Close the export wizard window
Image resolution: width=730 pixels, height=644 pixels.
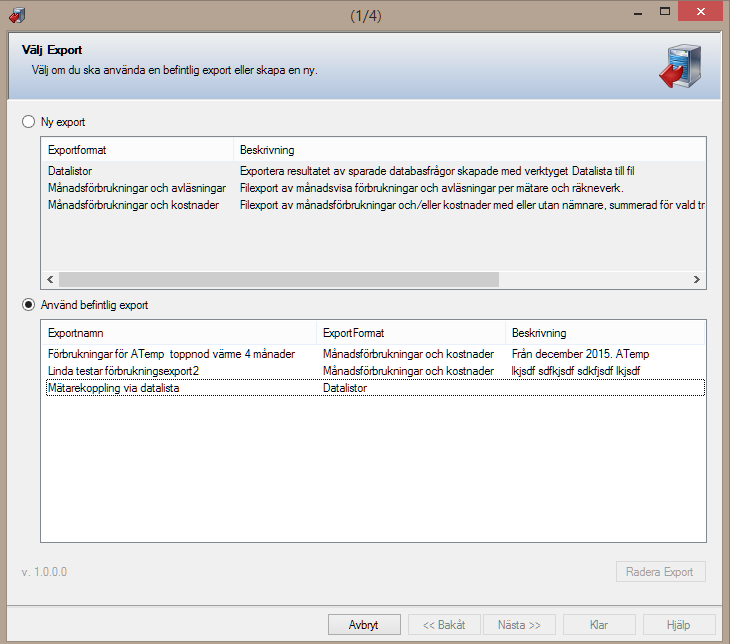tap(700, 12)
